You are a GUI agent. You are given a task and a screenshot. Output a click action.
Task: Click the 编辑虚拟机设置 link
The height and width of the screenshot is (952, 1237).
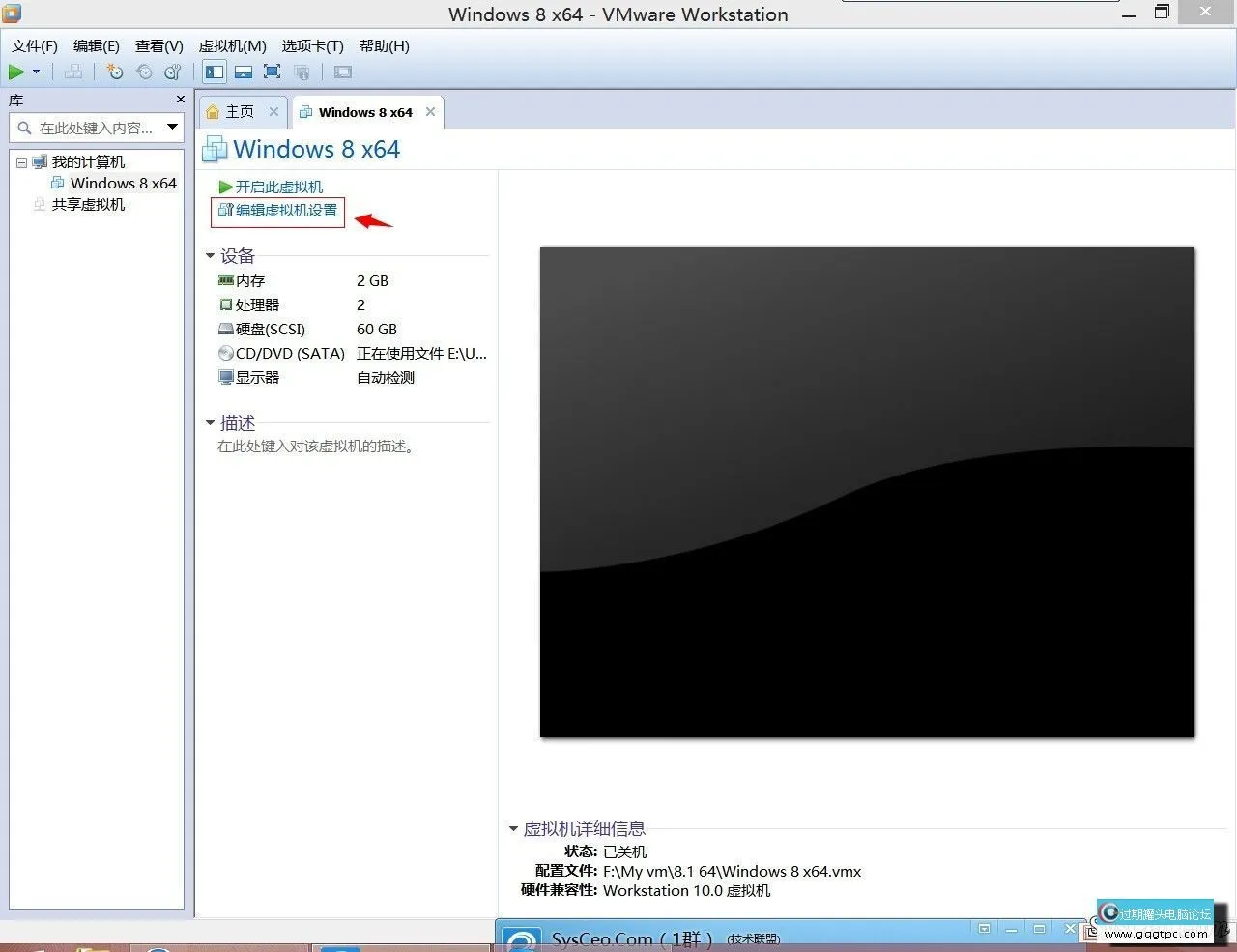tap(277, 212)
